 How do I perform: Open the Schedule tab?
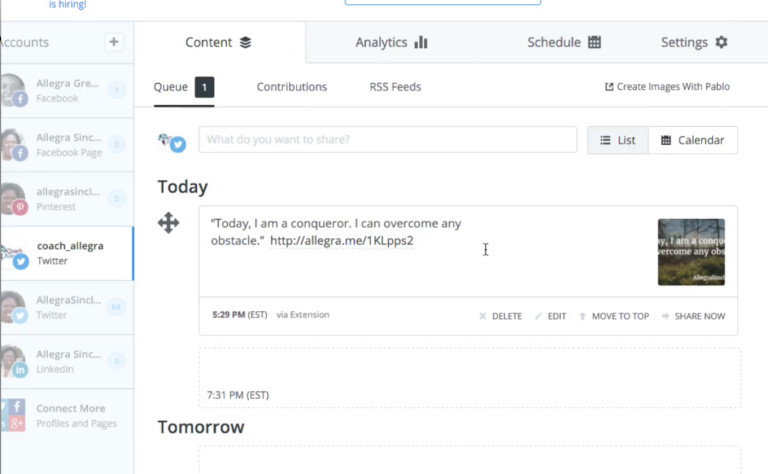[x=564, y=43]
